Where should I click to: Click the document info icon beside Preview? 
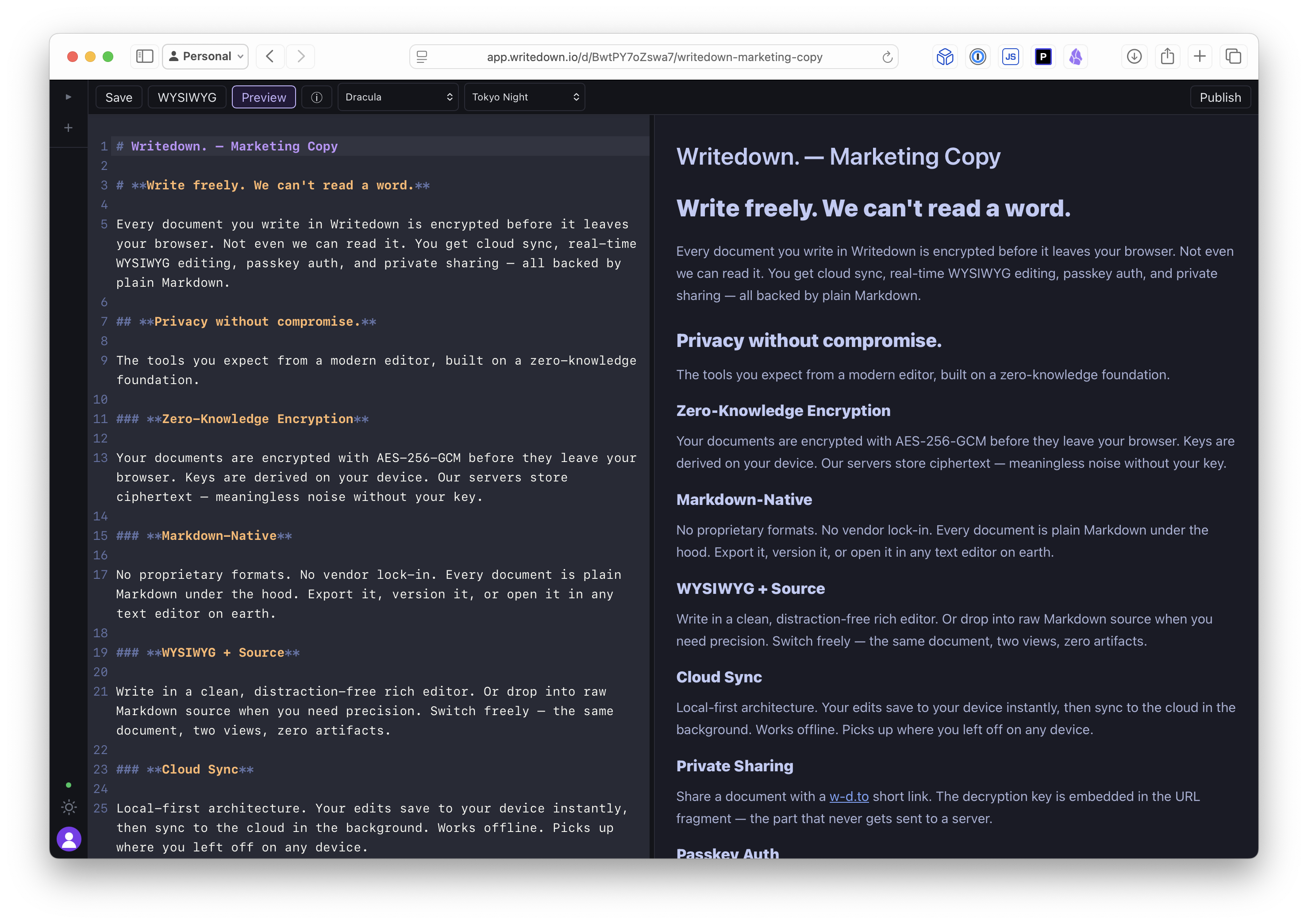317,97
